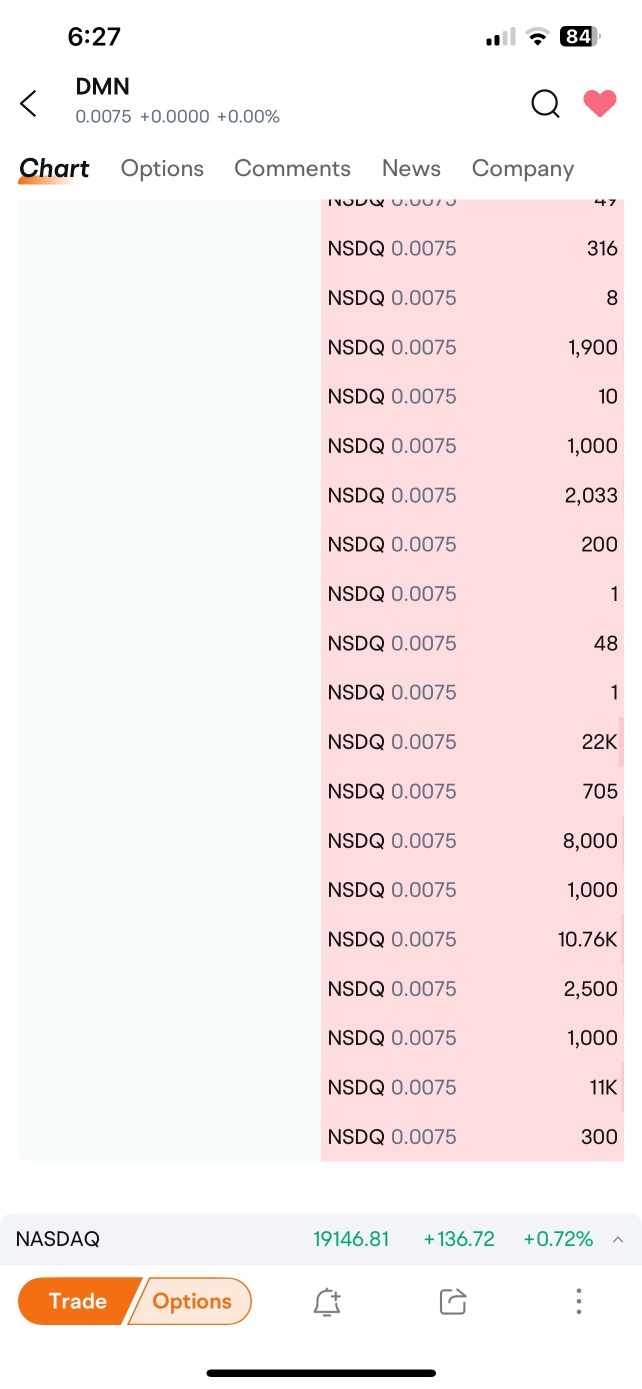Tap the orange Trade button
Image resolution: width=642 pixels, height=1389 pixels.
click(76, 1301)
